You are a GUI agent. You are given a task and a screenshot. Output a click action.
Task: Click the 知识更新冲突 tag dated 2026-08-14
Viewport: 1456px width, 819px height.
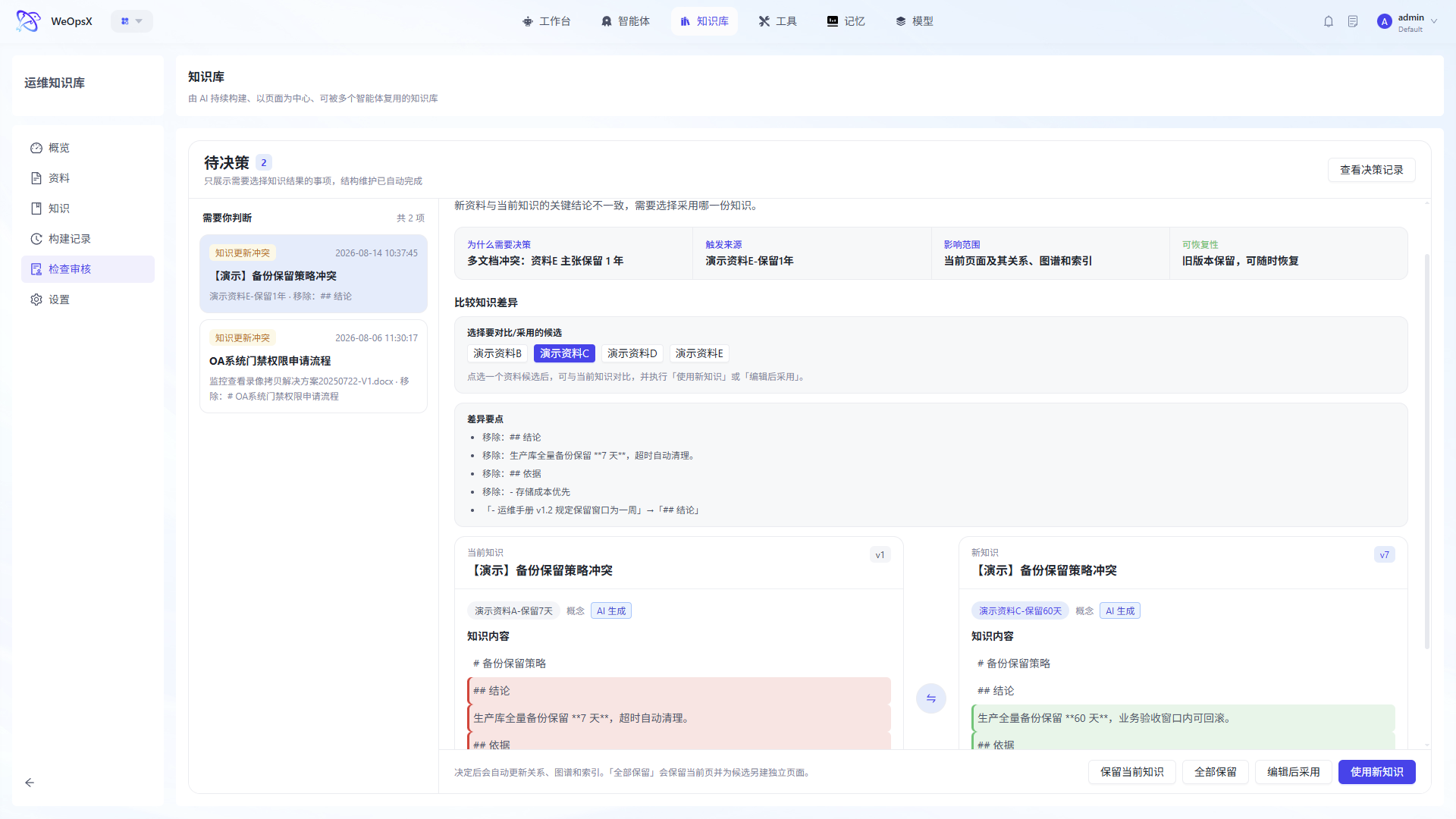(x=242, y=253)
